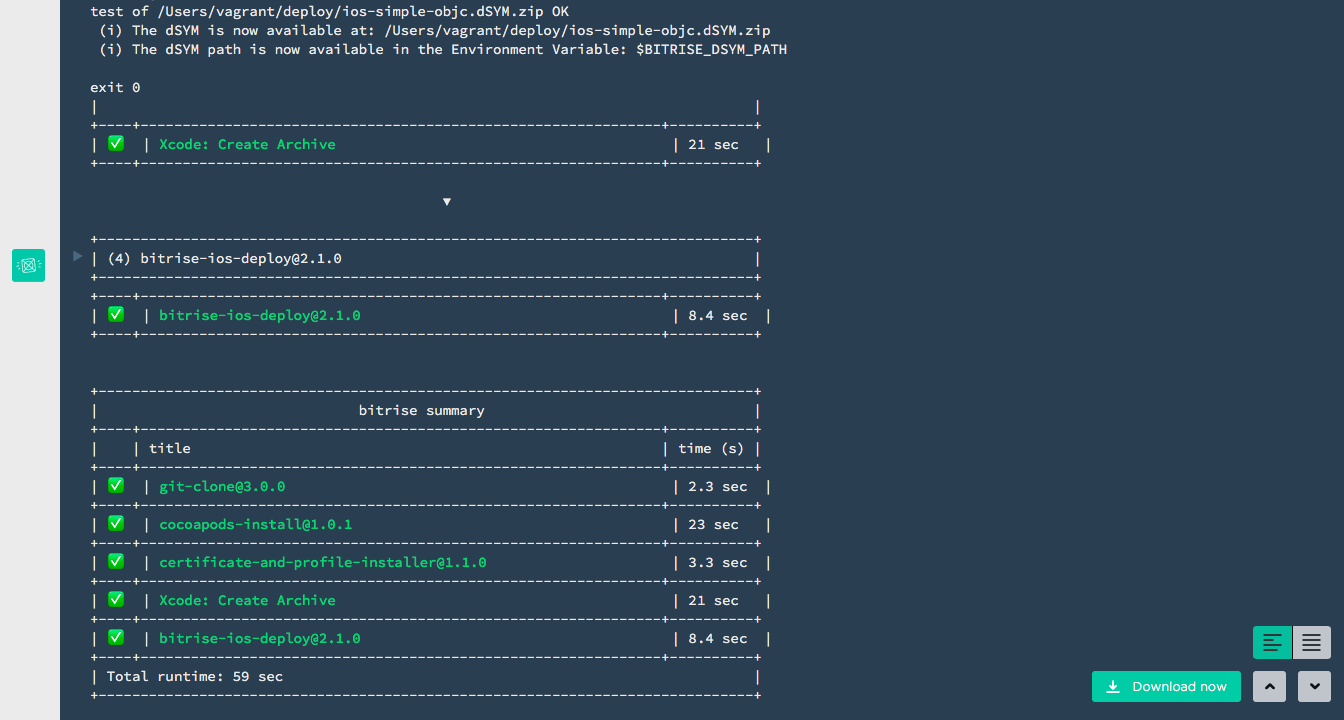The height and width of the screenshot is (720, 1344).
Task: Click the collapse triangle below Xcode Create Archive
Action: [447, 202]
